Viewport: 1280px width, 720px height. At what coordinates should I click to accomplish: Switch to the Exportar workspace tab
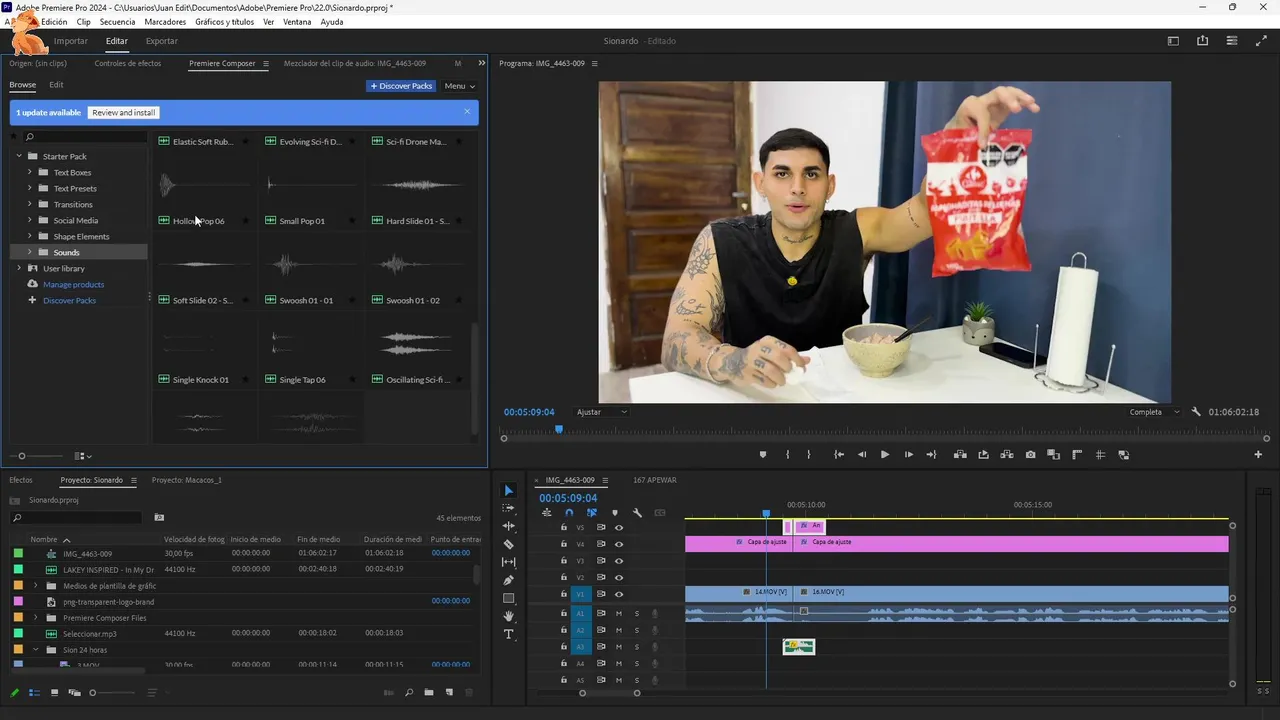click(x=162, y=41)
